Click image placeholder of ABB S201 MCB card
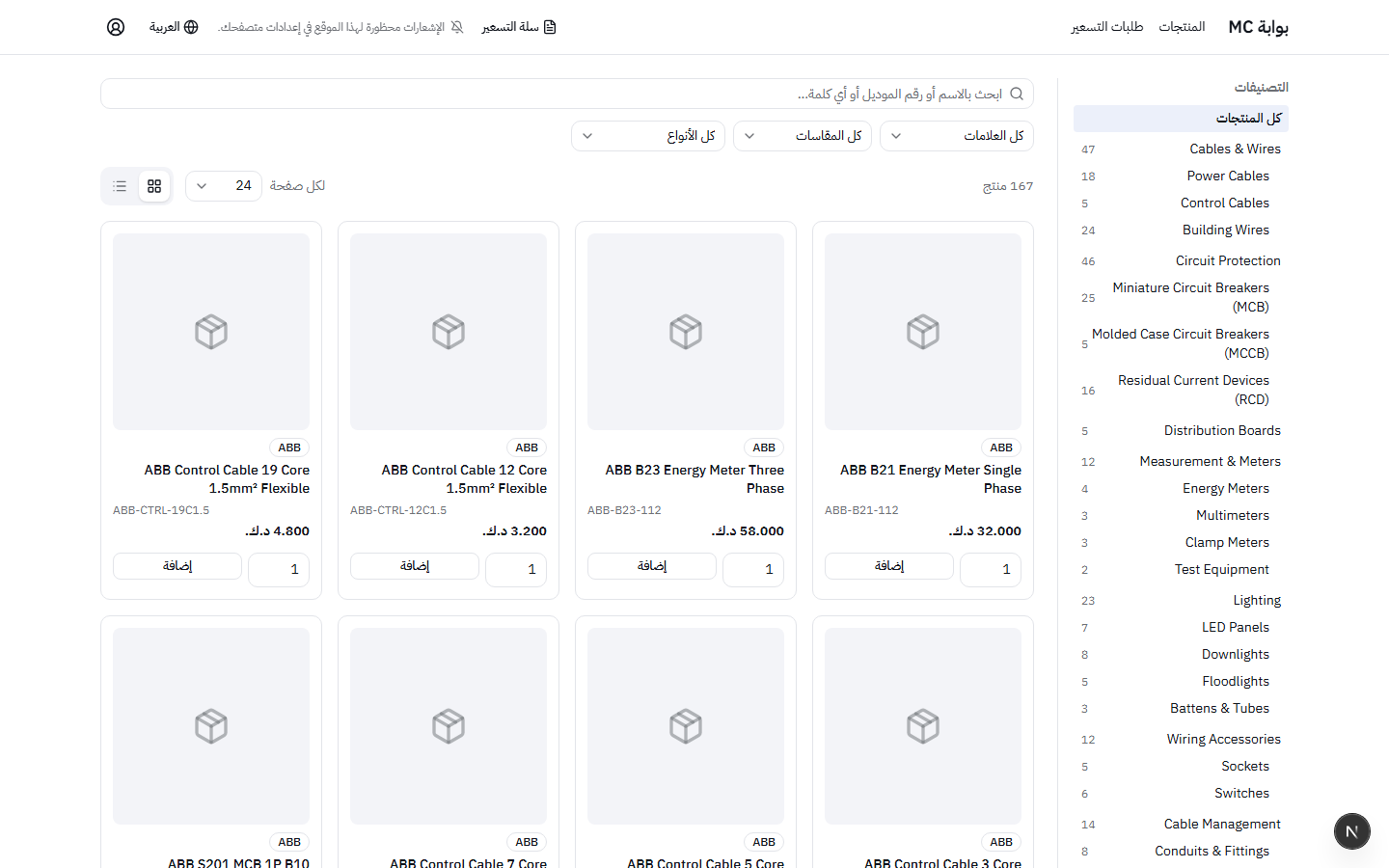 pyautogui.click(x=211, y=726)
